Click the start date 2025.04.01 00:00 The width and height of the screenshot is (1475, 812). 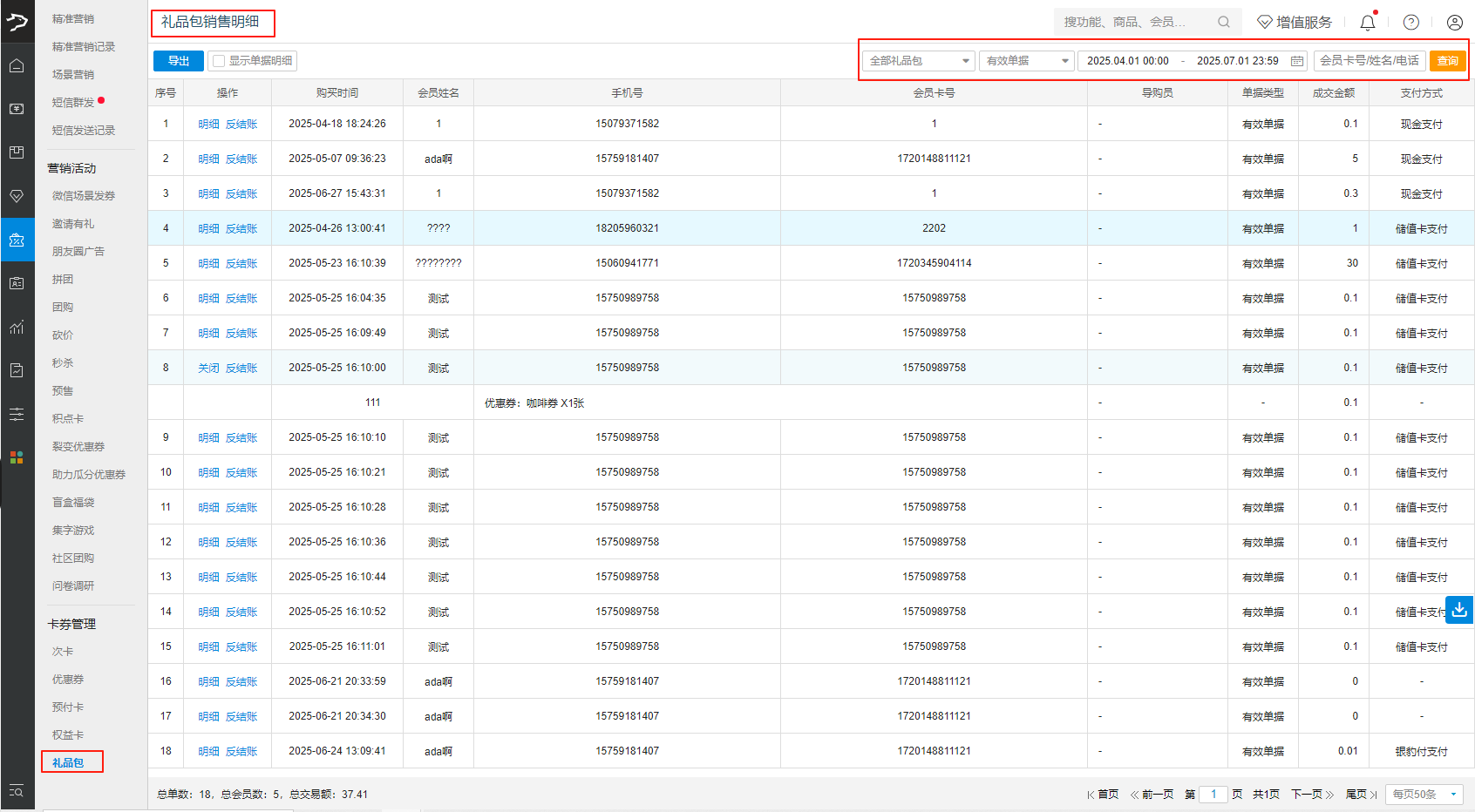1127,61
